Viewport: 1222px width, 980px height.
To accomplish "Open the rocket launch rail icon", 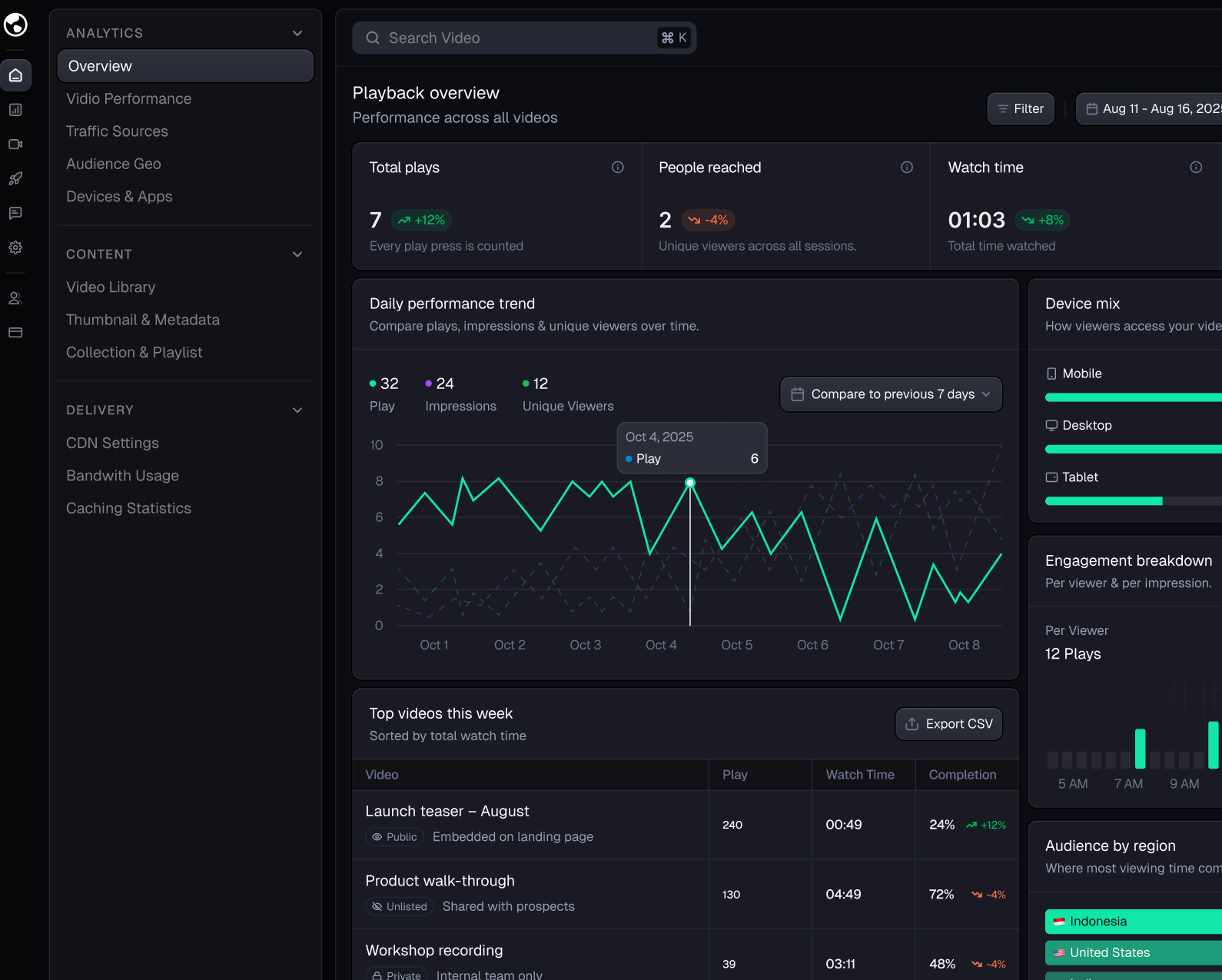I will point(15,178).
